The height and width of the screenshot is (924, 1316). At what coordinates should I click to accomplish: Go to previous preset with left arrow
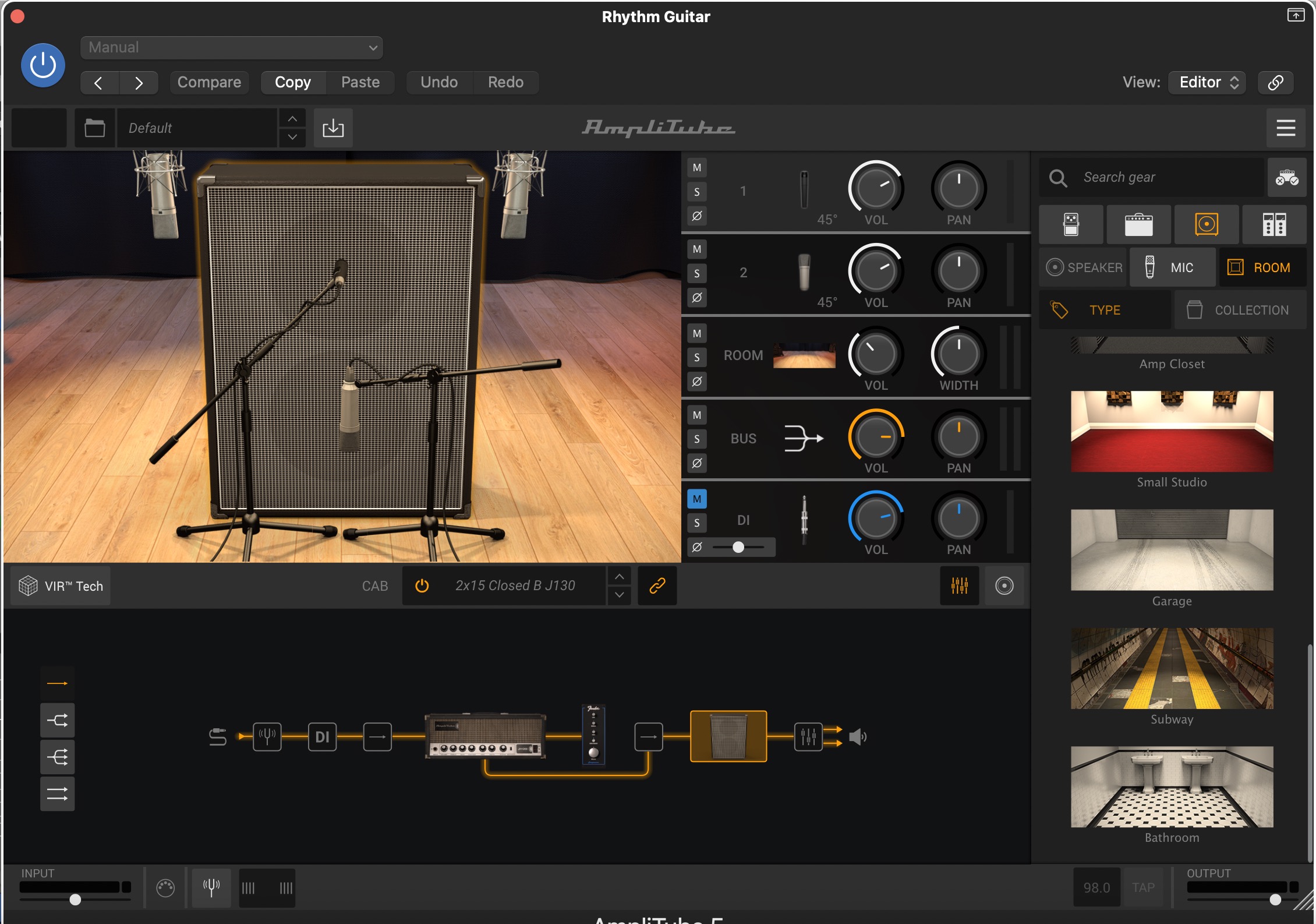99,83
